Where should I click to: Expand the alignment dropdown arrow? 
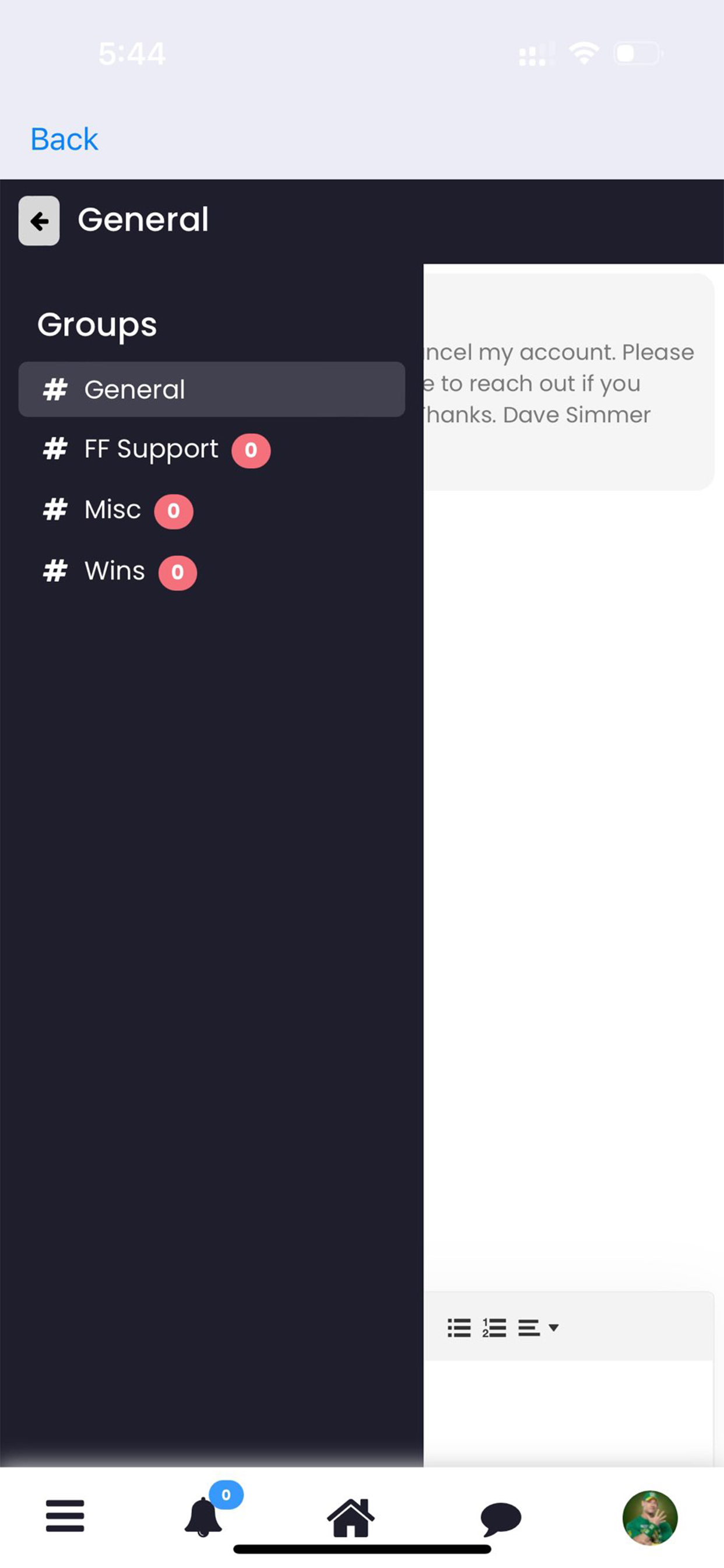point(553,1328)
